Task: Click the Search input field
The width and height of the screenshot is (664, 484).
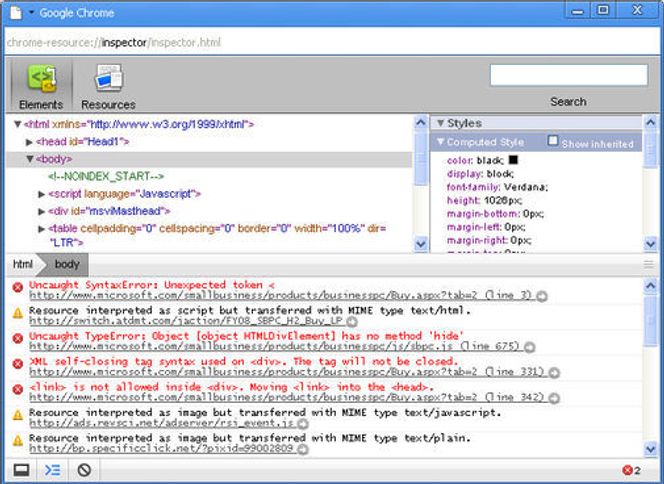Action: pos(569,75)
